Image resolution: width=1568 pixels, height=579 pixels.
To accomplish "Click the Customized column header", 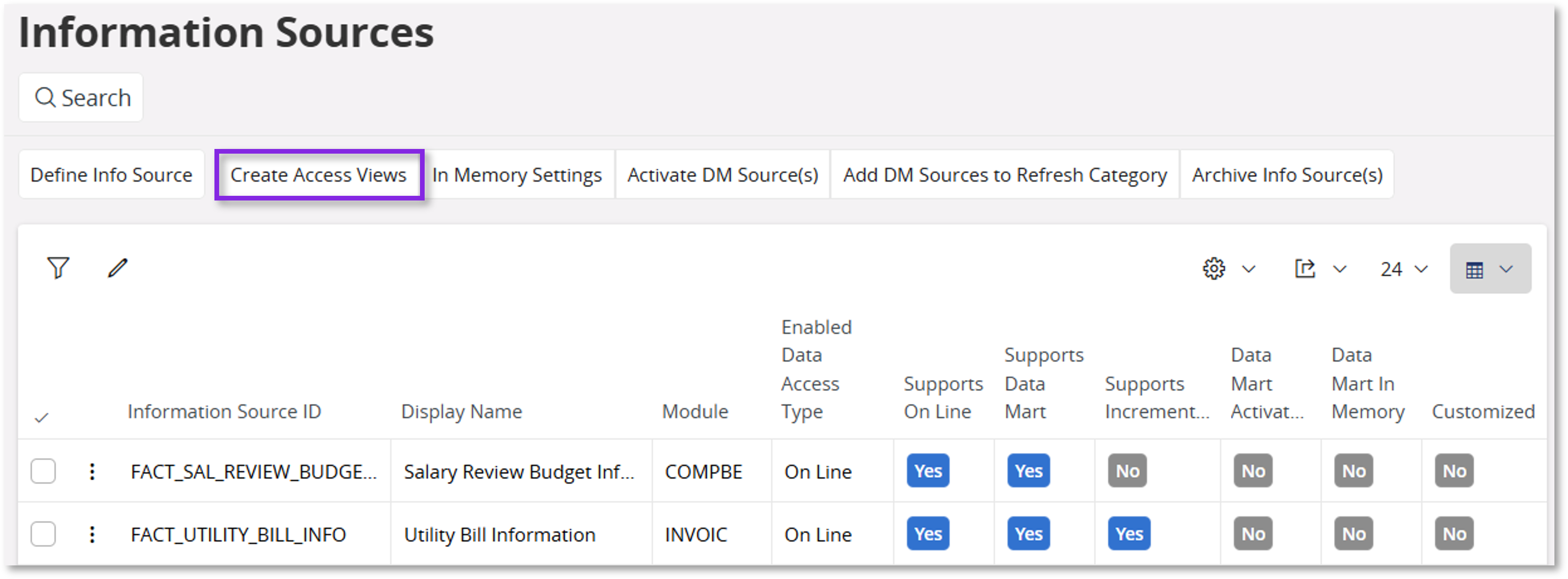I will (1483, 412).
